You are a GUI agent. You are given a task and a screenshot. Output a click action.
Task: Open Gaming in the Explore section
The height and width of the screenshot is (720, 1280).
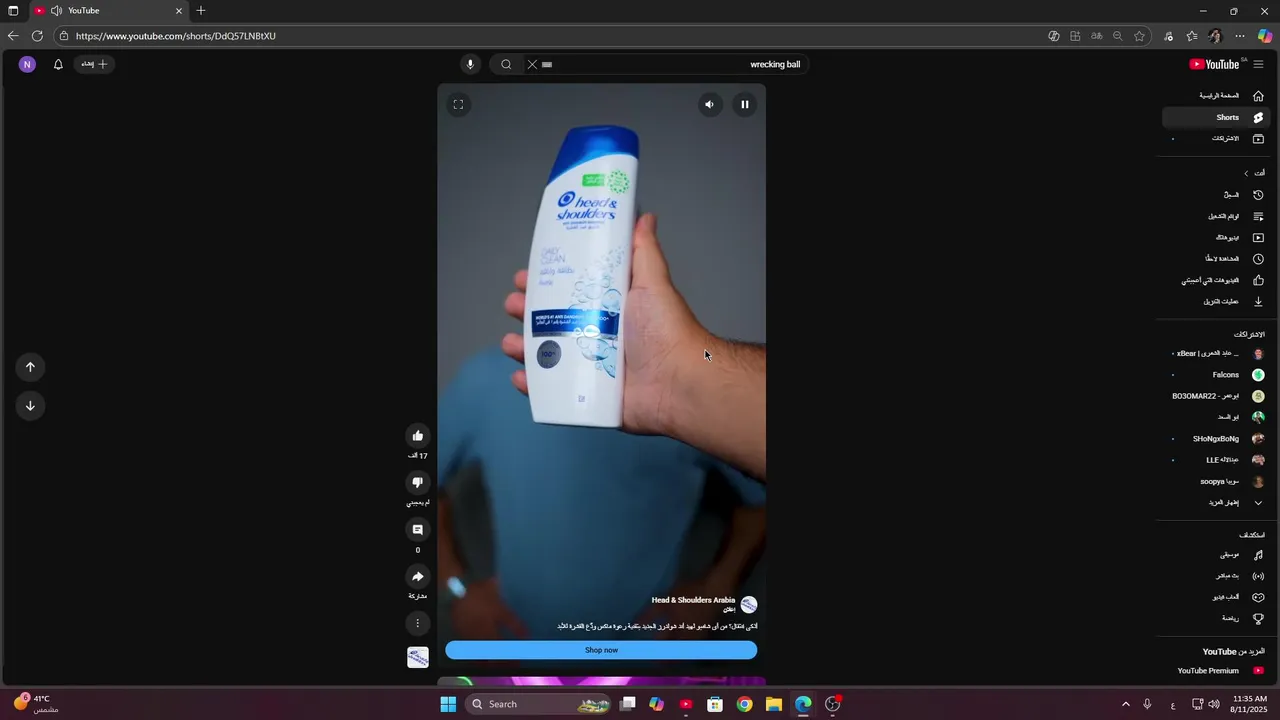pyautogui.click(x=1217, y=597)
